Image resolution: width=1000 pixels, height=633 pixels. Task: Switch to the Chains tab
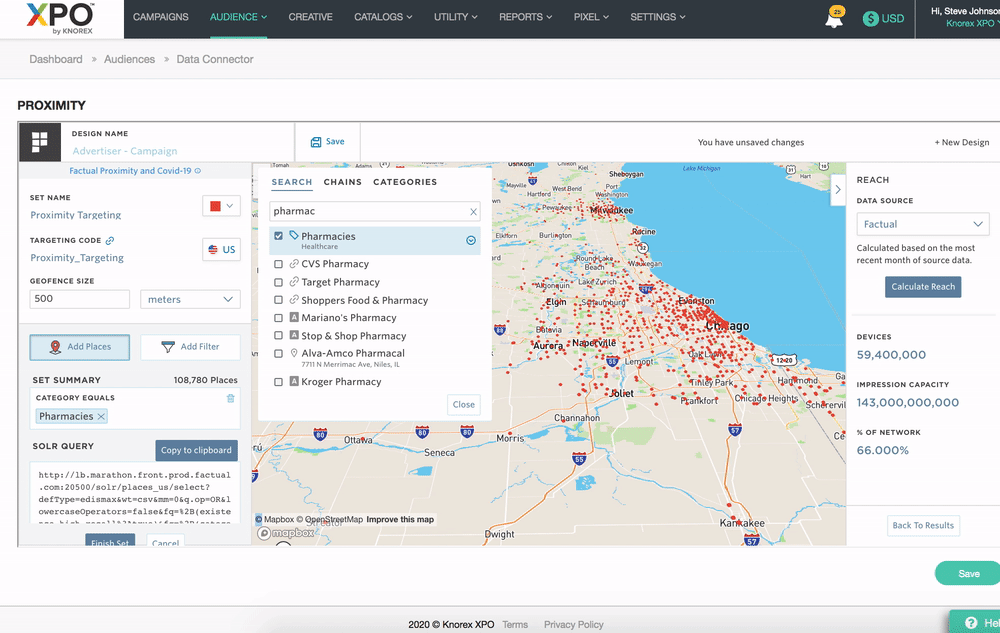point(342,182)
